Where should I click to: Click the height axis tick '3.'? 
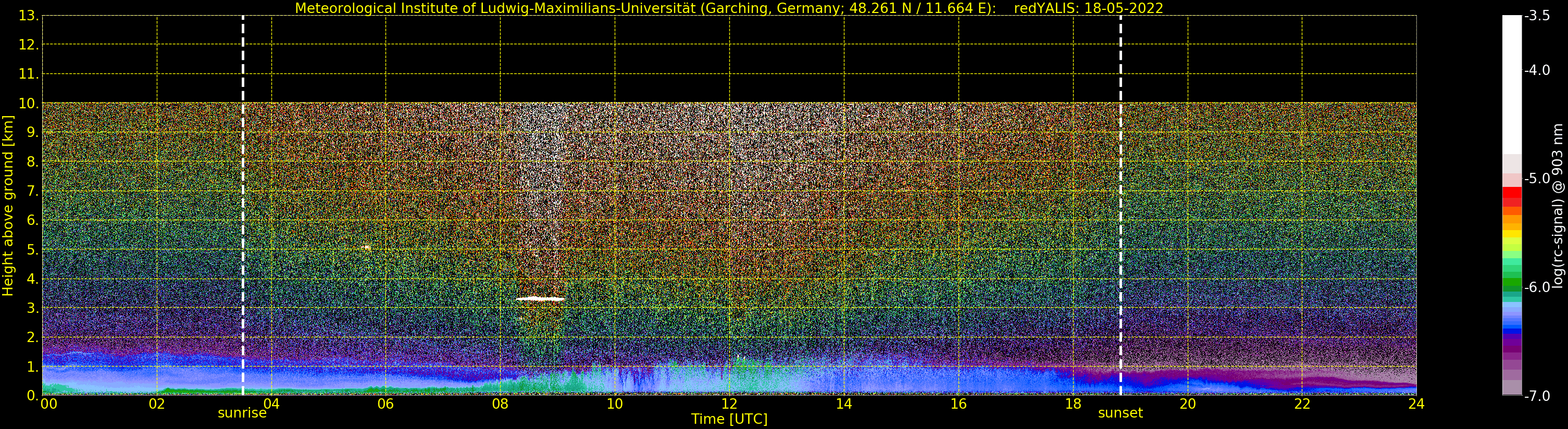click(33, 309)
